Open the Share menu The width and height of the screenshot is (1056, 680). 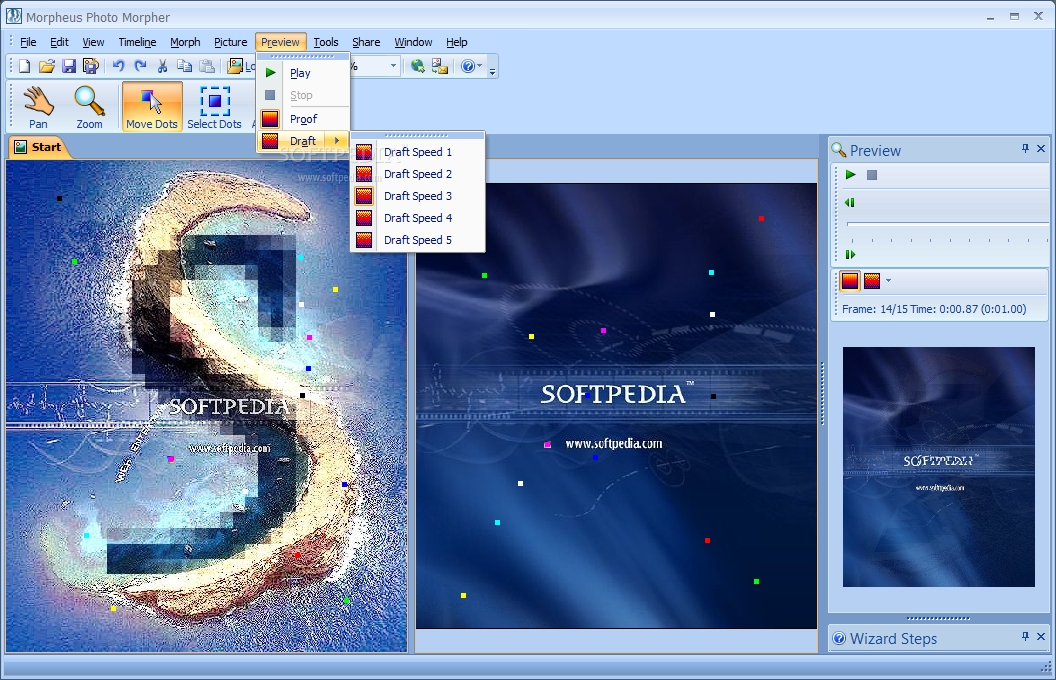pyautogui.click(x=366, y=42)
